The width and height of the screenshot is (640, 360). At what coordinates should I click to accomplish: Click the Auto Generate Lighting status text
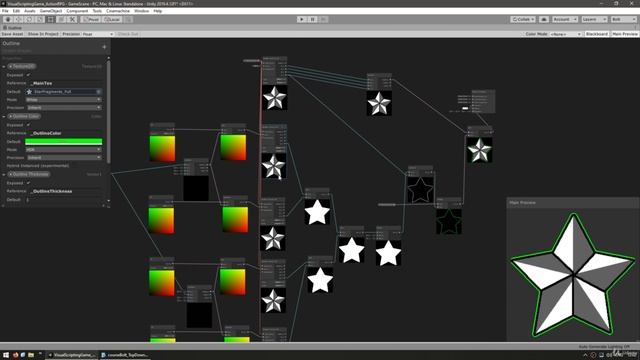click(604, 347)
